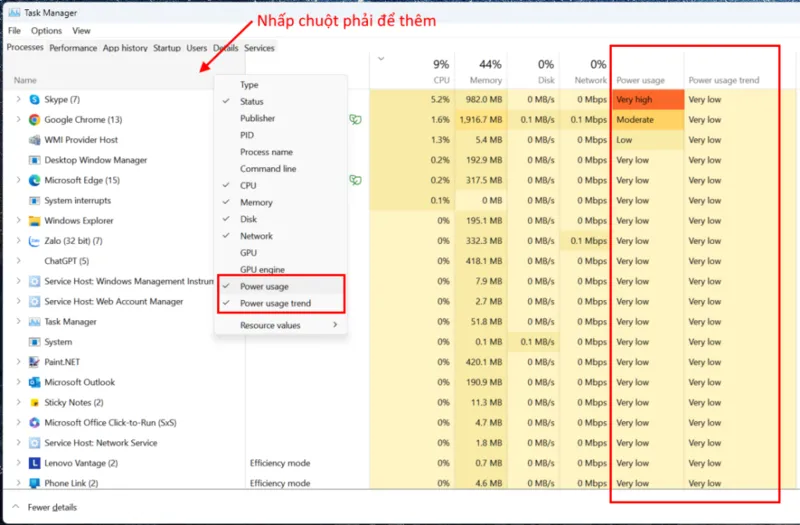The height and width of the screenshot is (525, 800).
Task: Click the Skype app icon
Action: tap(34, 99)
